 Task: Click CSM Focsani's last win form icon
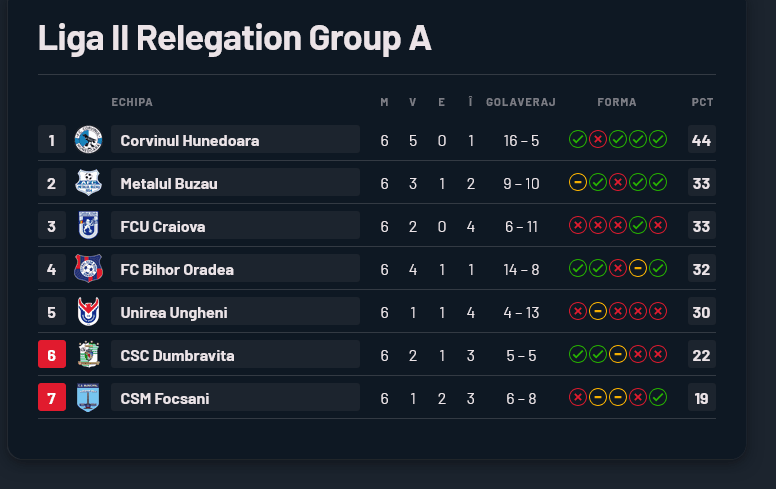658,398
